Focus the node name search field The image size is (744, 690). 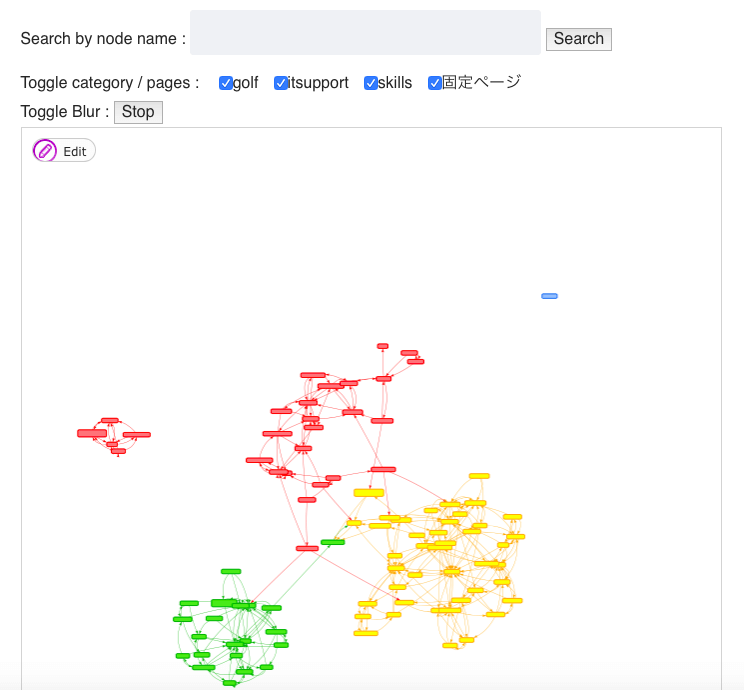pos(365,33)
